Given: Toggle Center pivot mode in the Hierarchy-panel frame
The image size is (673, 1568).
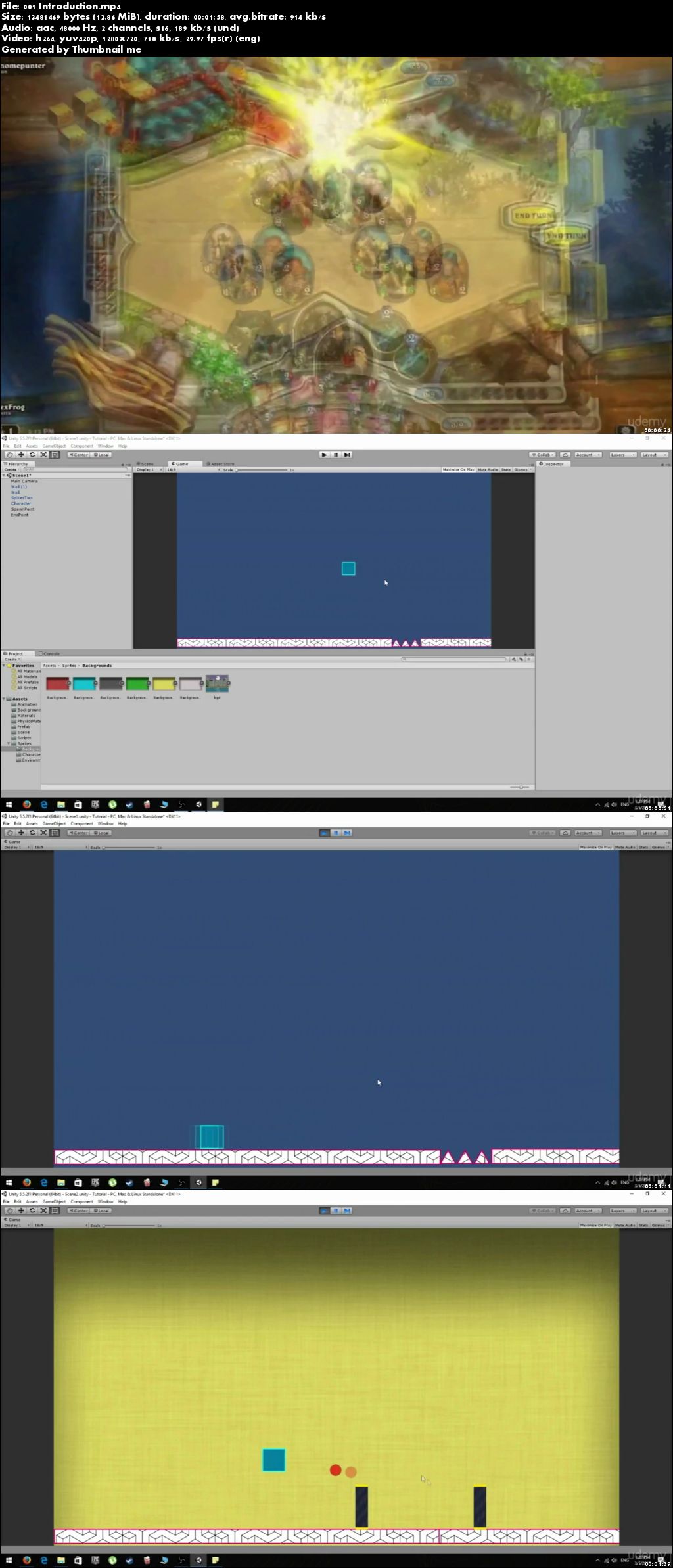Looking at the screenshot, I should (79, 455).
